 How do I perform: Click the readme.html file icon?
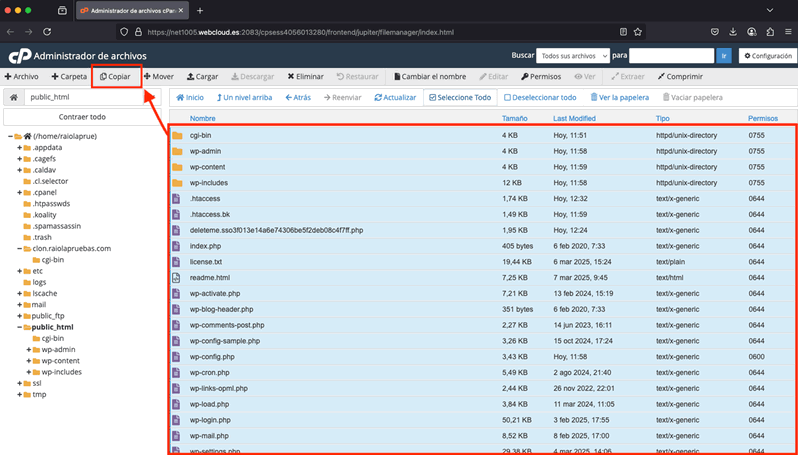click(176, 278)
